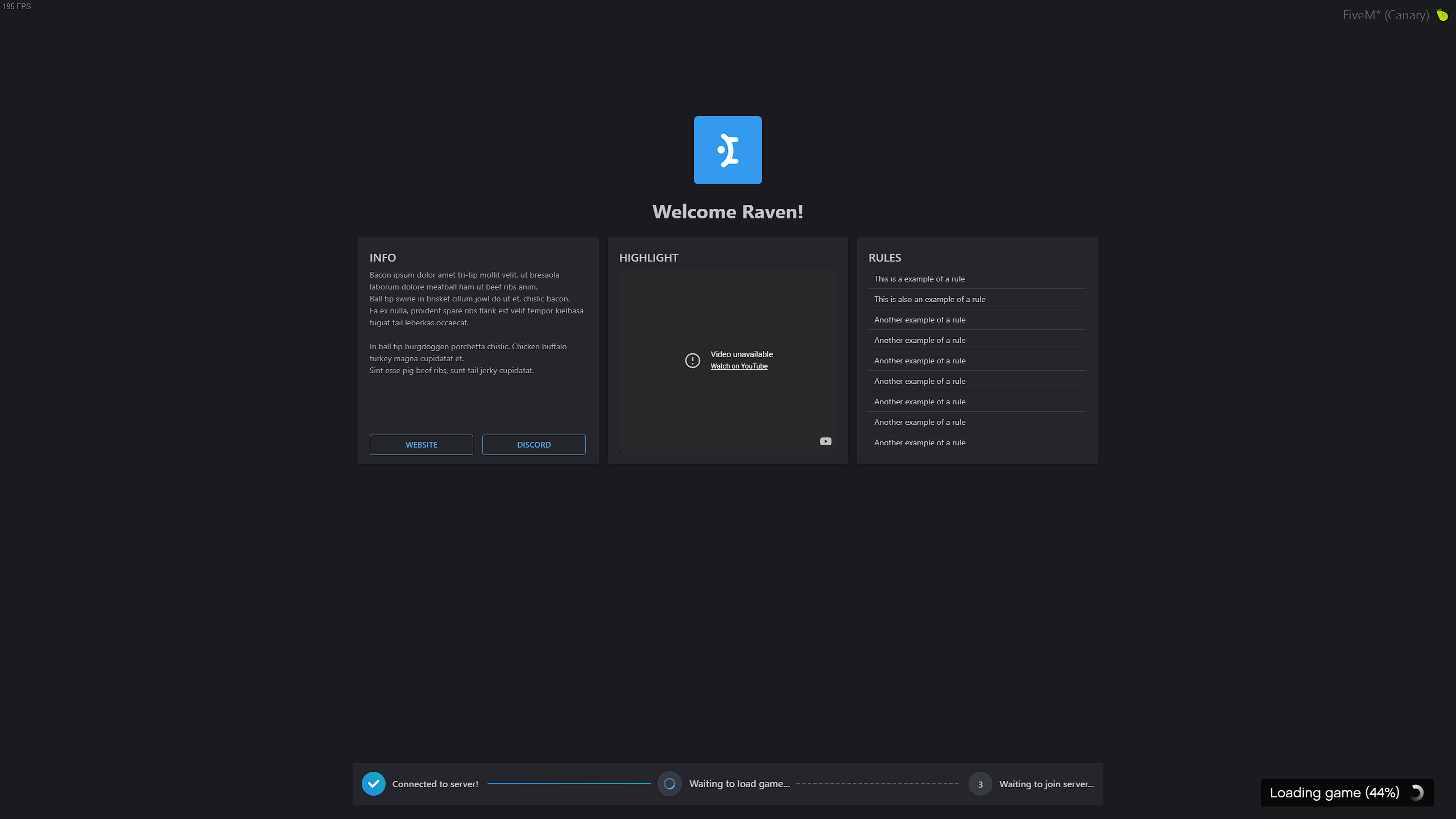Viewport: 1456px width, 819px height.
Task: Click the rule This is also an example
Action: pos(929,299)
